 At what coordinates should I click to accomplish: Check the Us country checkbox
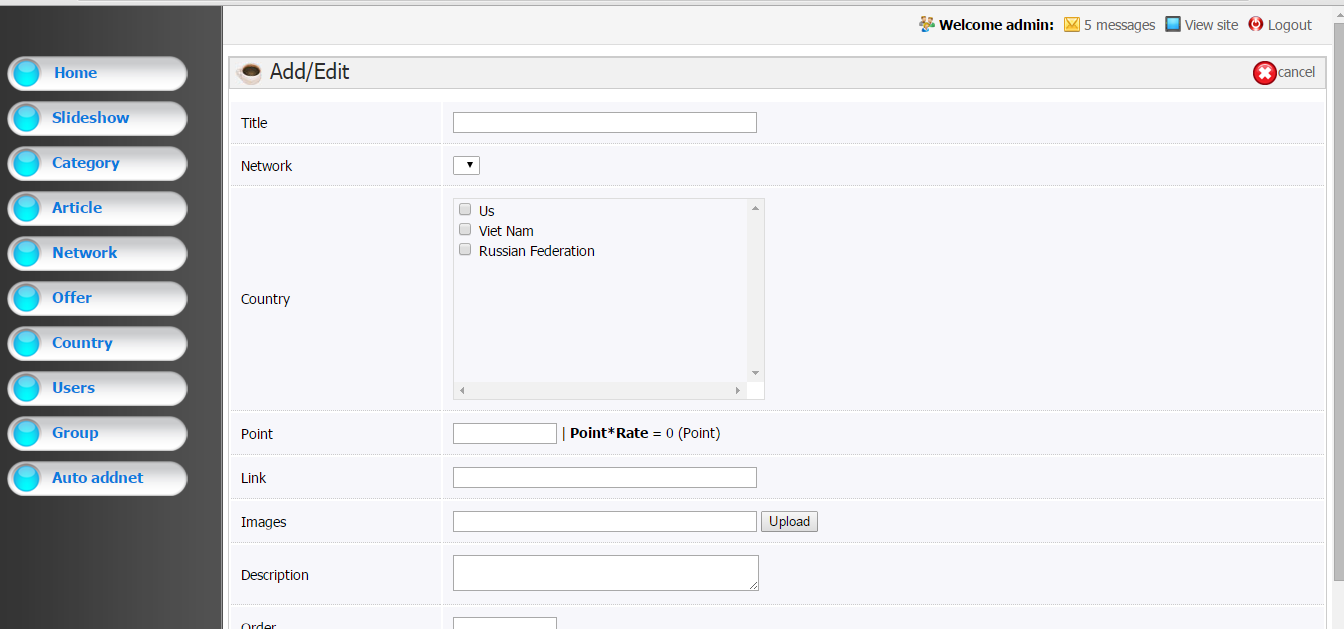[465, 210]
